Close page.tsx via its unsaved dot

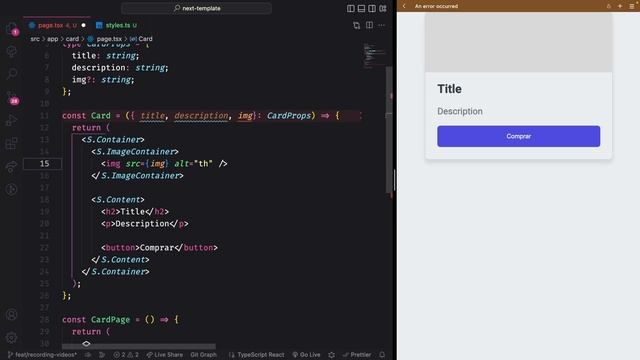pos(84,25)
